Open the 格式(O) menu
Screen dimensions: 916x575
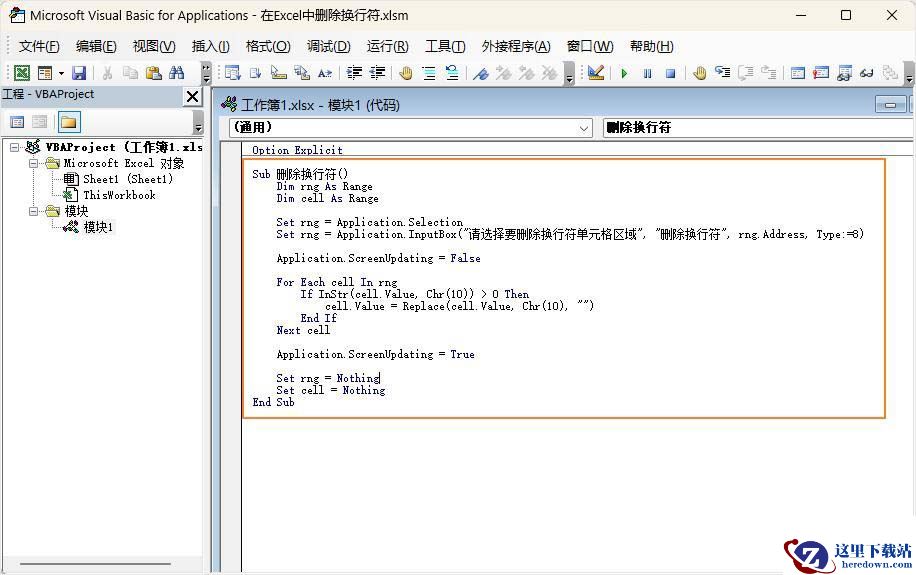(268, 46)
